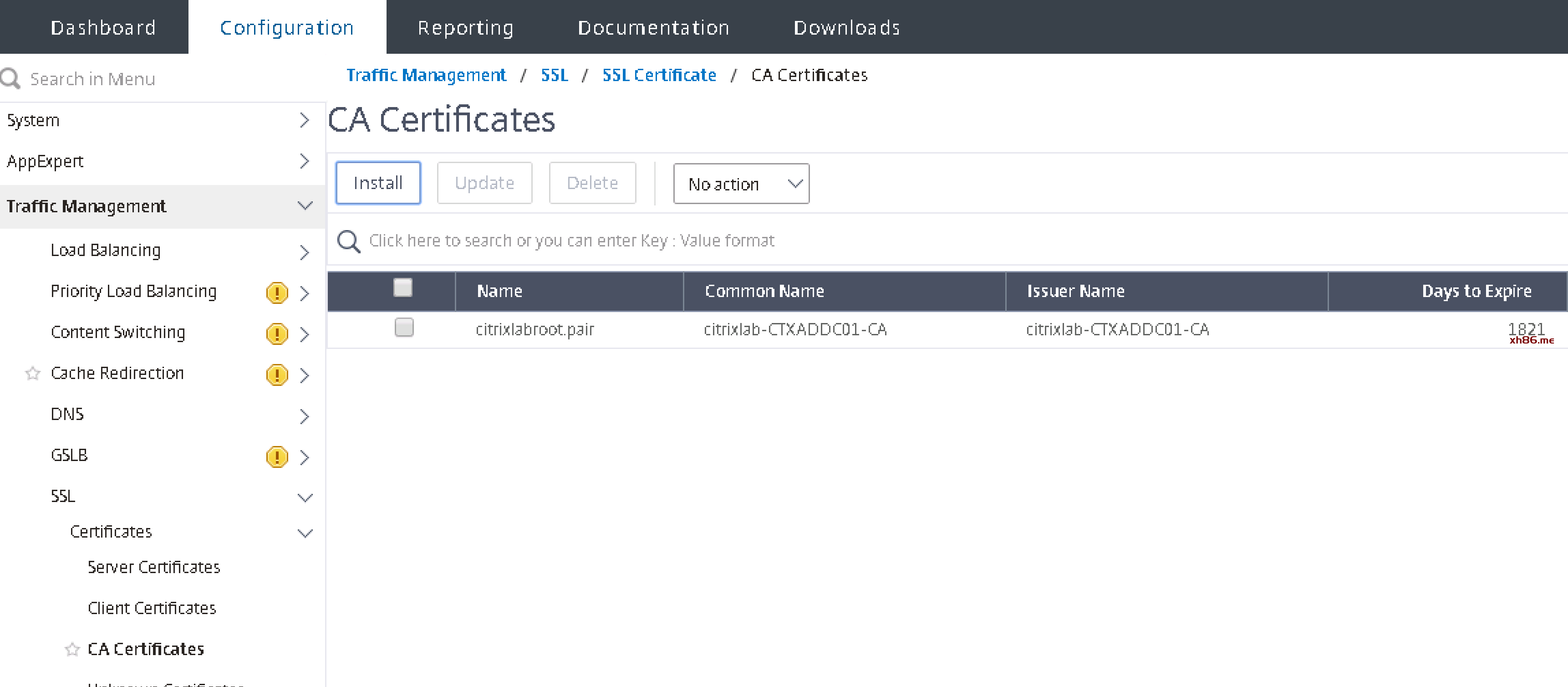The width and height of the screenshot is (1568, 687).
Task: Click the Search in Menu magnifier icon
Action: 10,78
